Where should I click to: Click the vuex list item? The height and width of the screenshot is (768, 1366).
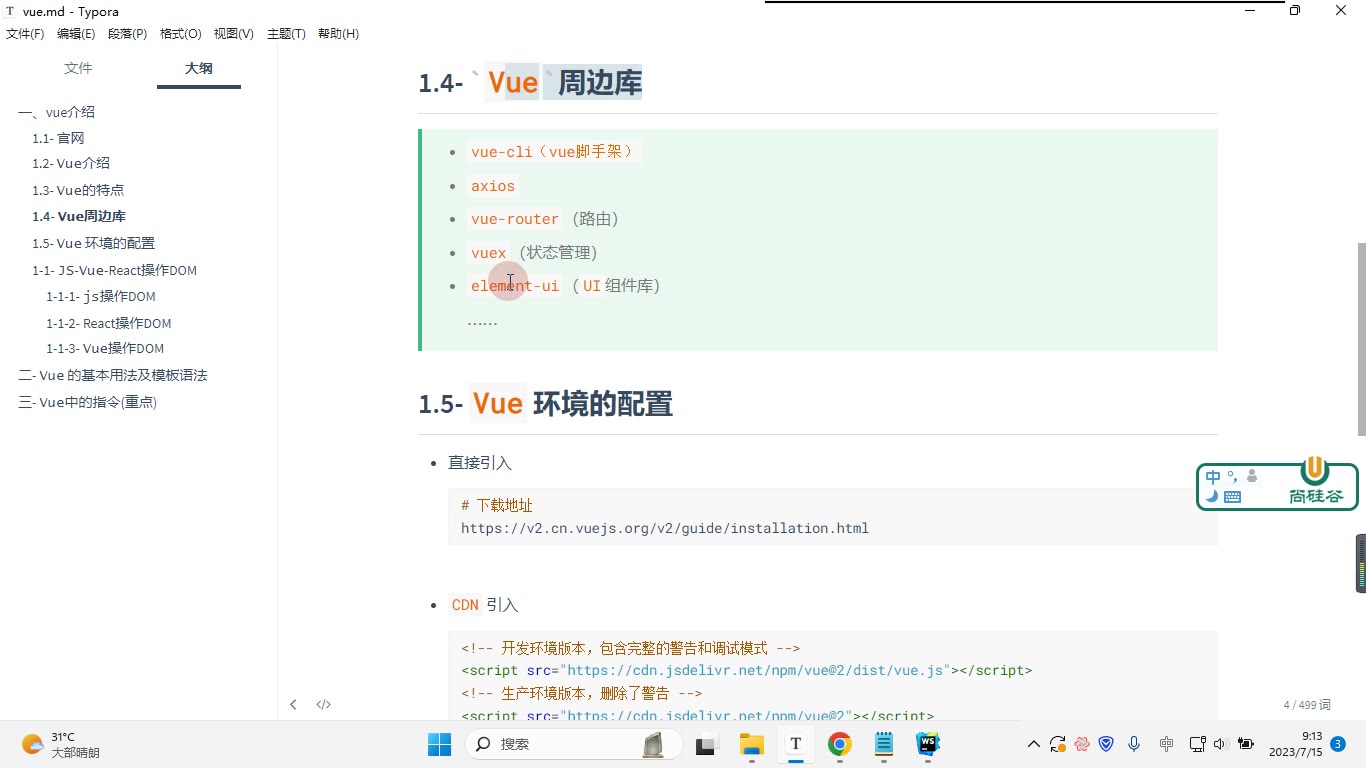click(533, 253)
